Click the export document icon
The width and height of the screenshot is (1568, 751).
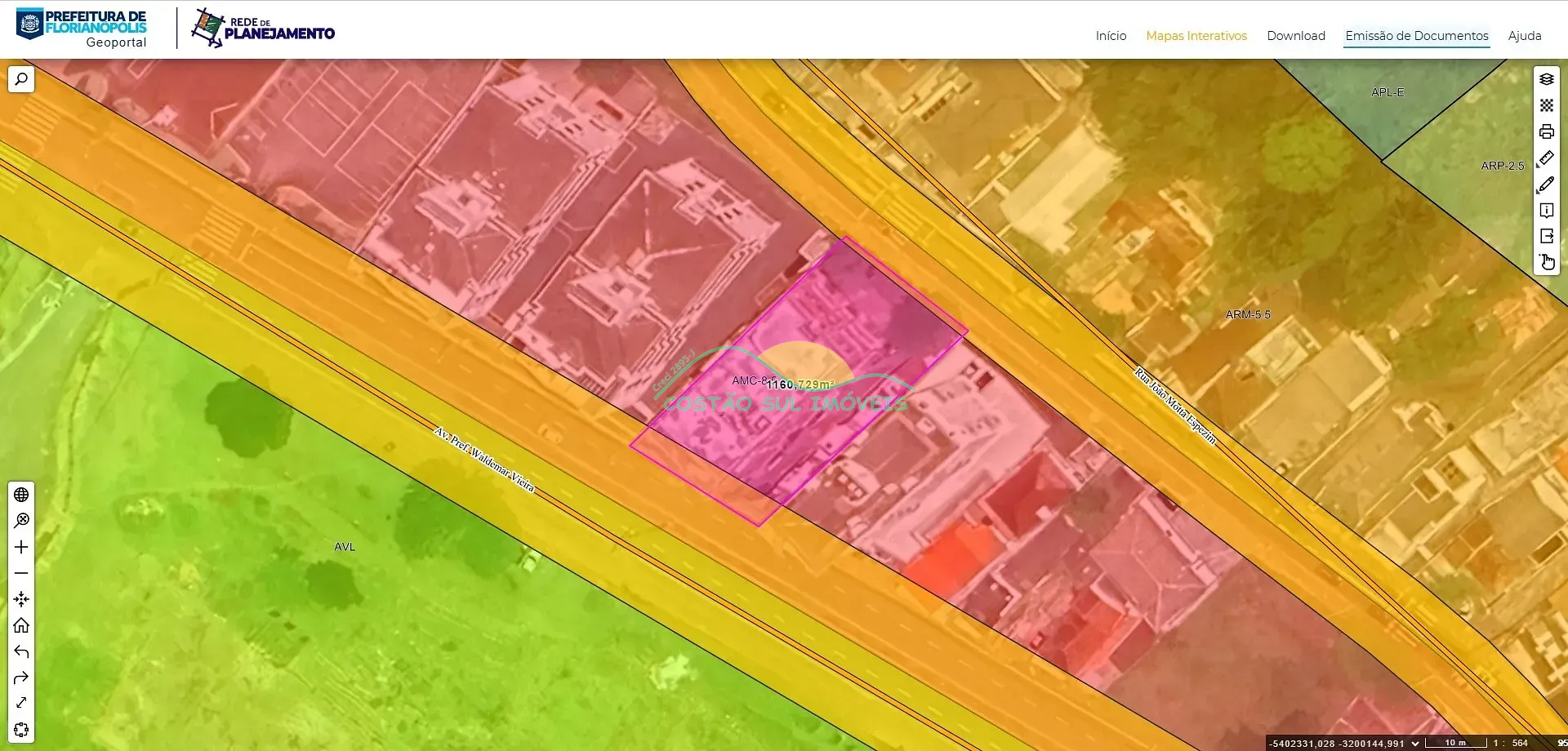[x=1547, y=236]
